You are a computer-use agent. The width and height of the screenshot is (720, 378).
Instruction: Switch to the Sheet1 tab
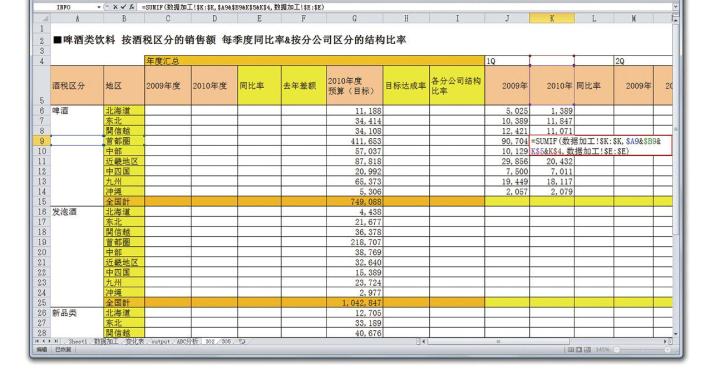click(x=78, y=342)
